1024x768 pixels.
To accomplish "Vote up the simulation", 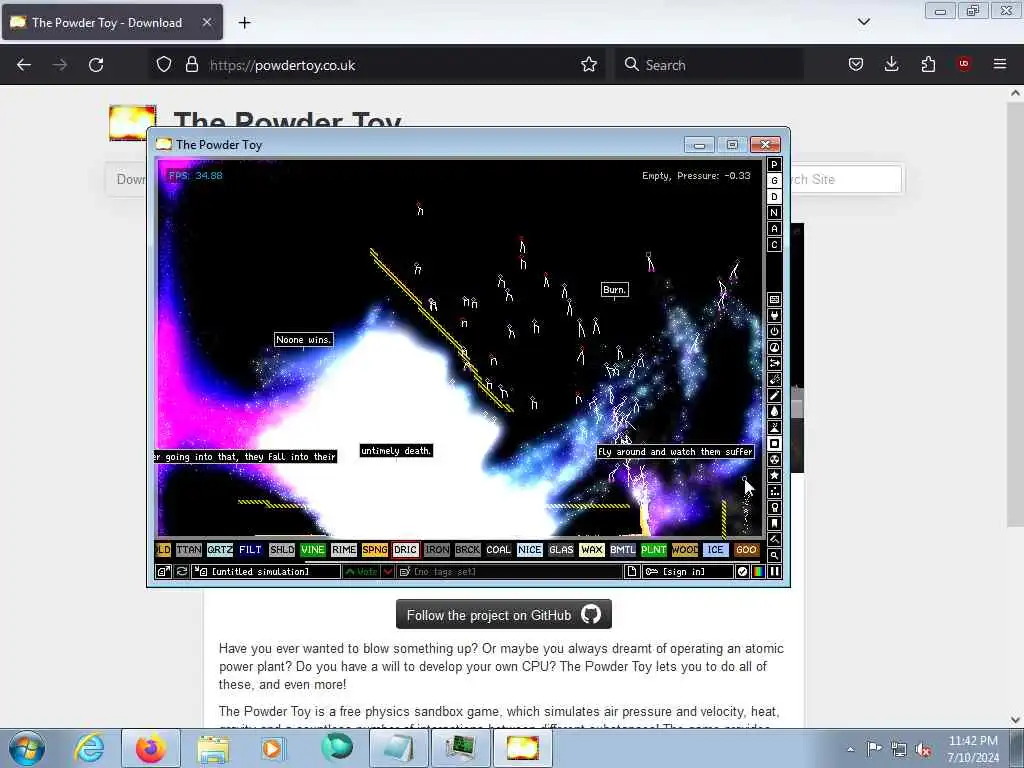I will coord(361,571).
